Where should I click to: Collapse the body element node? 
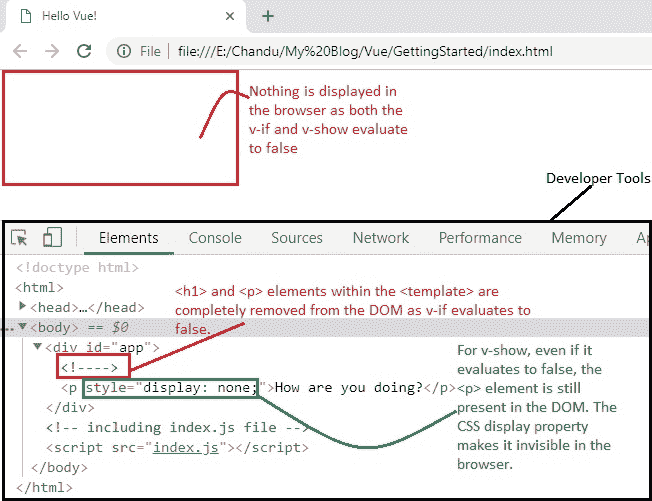coord(23,326)
